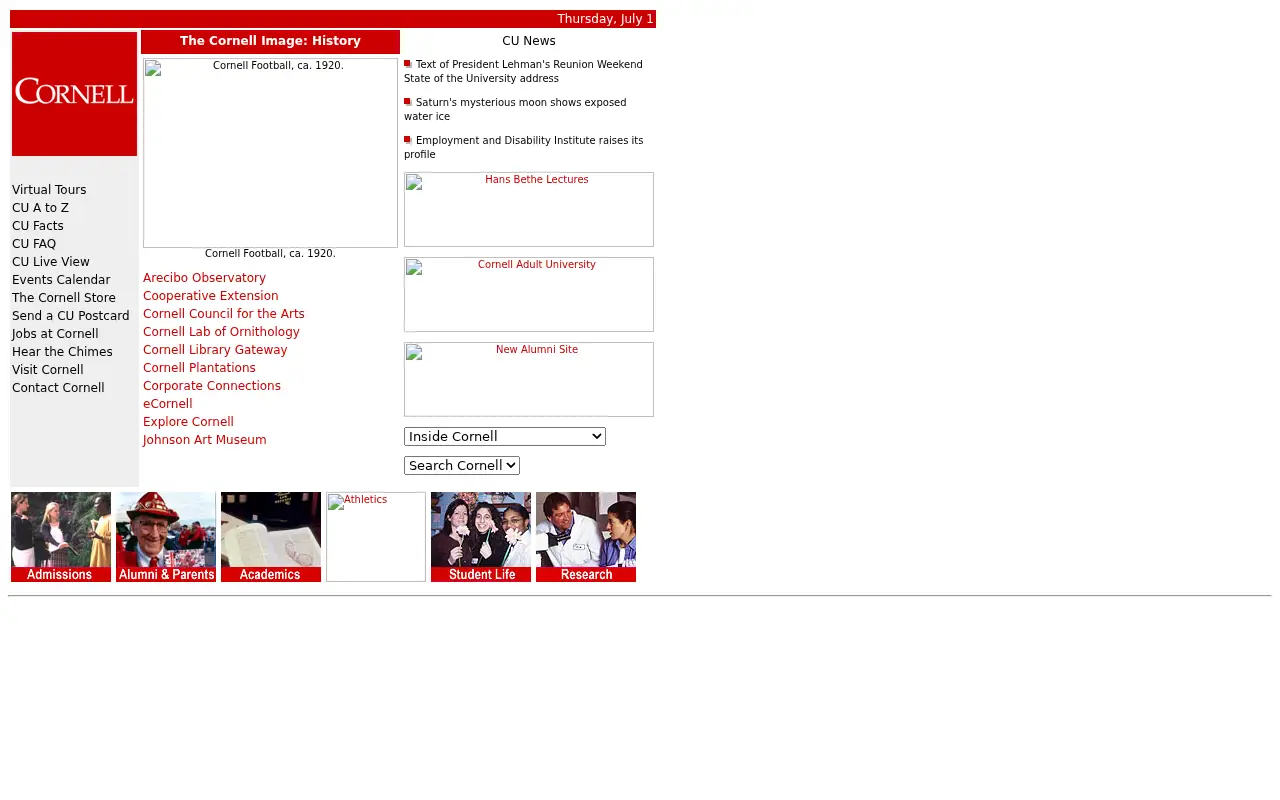Image resolution: width=1280 pixels, height=800 pixels.
Task: Click the Cornell logo image
Action: [x=74, y=94]
